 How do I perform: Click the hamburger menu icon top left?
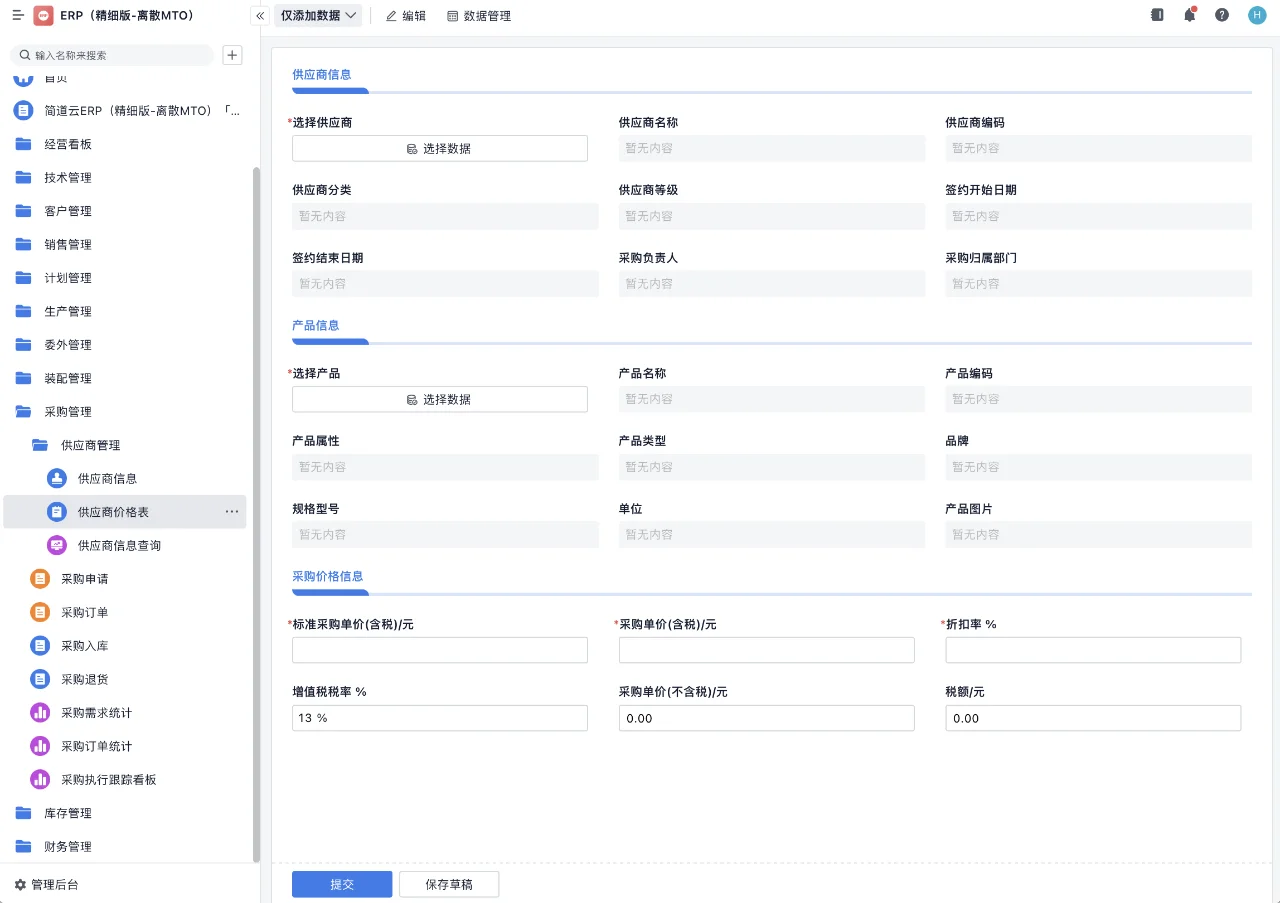[17, 14]
